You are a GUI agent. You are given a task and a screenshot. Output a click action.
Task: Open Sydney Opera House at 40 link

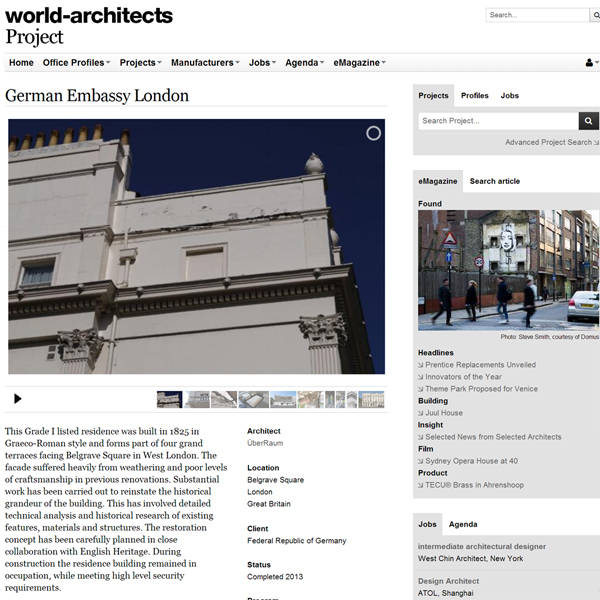pyautogui.click(x=468, y=461)
